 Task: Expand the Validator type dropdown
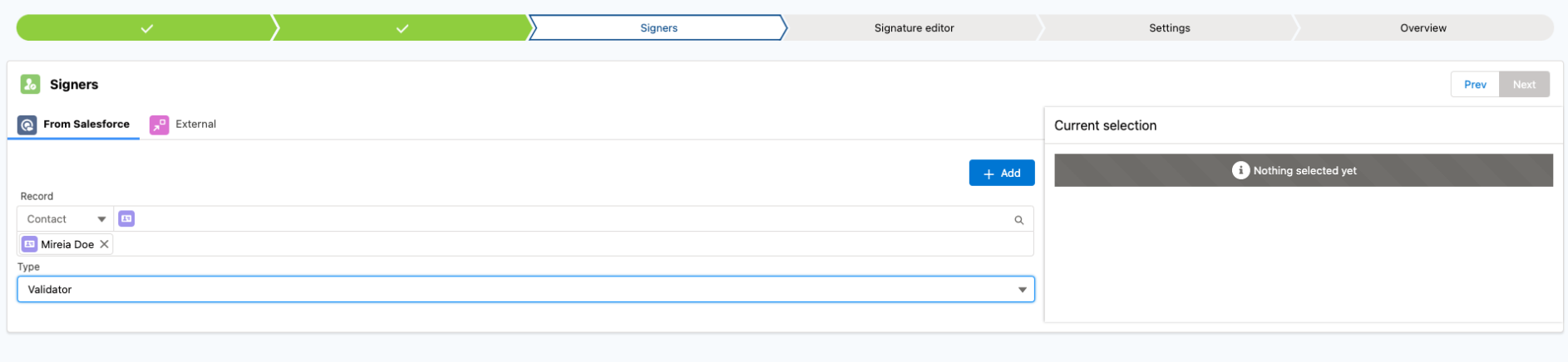(525, 289)
